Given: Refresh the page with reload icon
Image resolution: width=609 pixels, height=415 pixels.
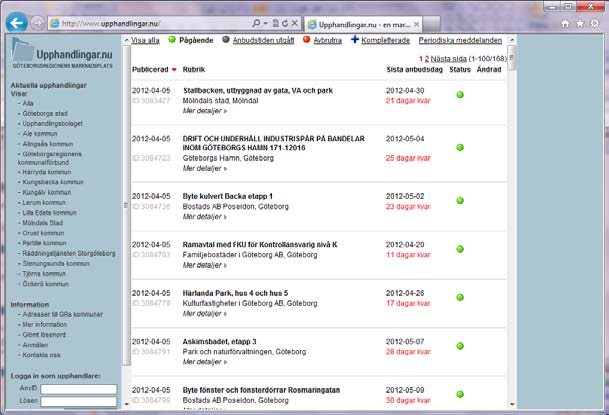Looking at the screenshot, I should [x=285, y=23].
